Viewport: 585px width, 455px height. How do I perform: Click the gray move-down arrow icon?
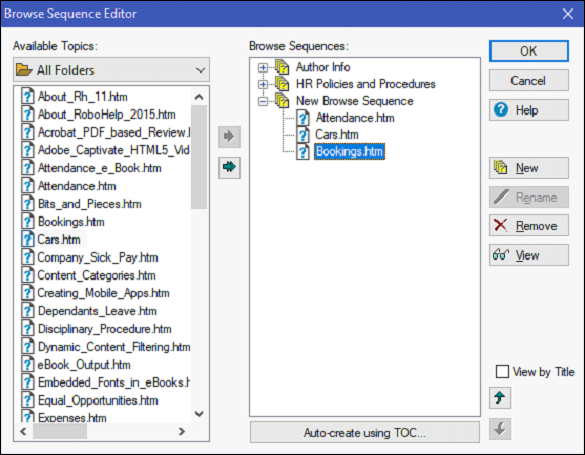[x=500, y=429]
